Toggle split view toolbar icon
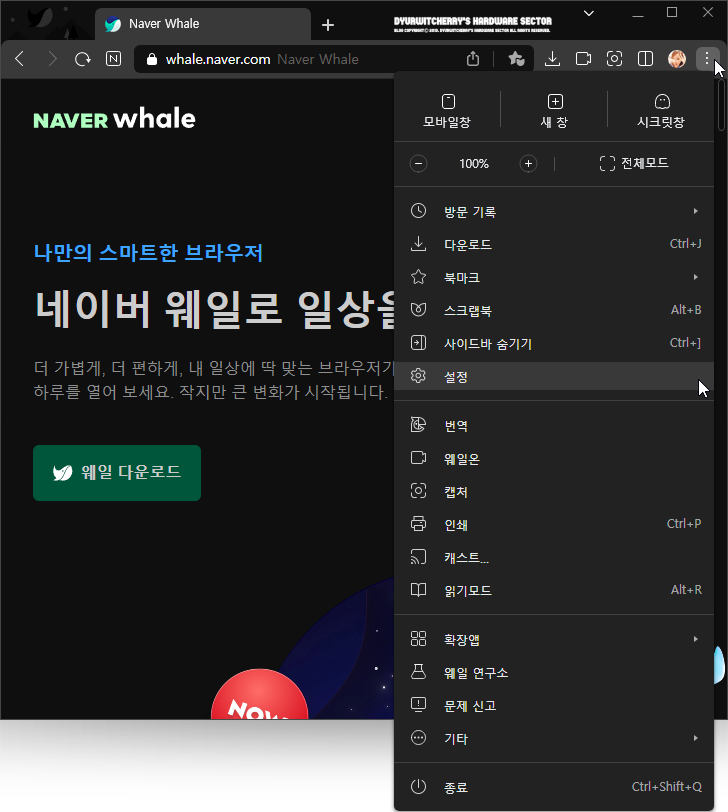 pyautogui.click(x=646, y=59)
